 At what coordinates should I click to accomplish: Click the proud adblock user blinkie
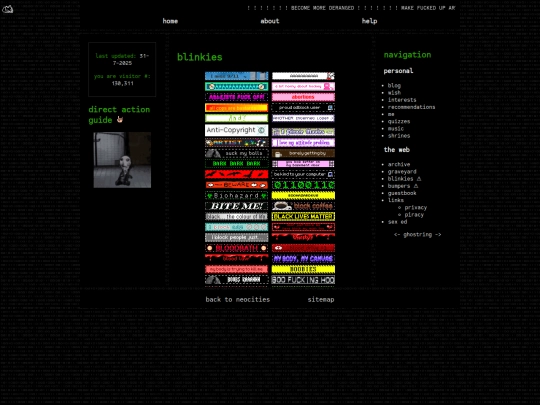pyautogui.click(x=303, y=107)
